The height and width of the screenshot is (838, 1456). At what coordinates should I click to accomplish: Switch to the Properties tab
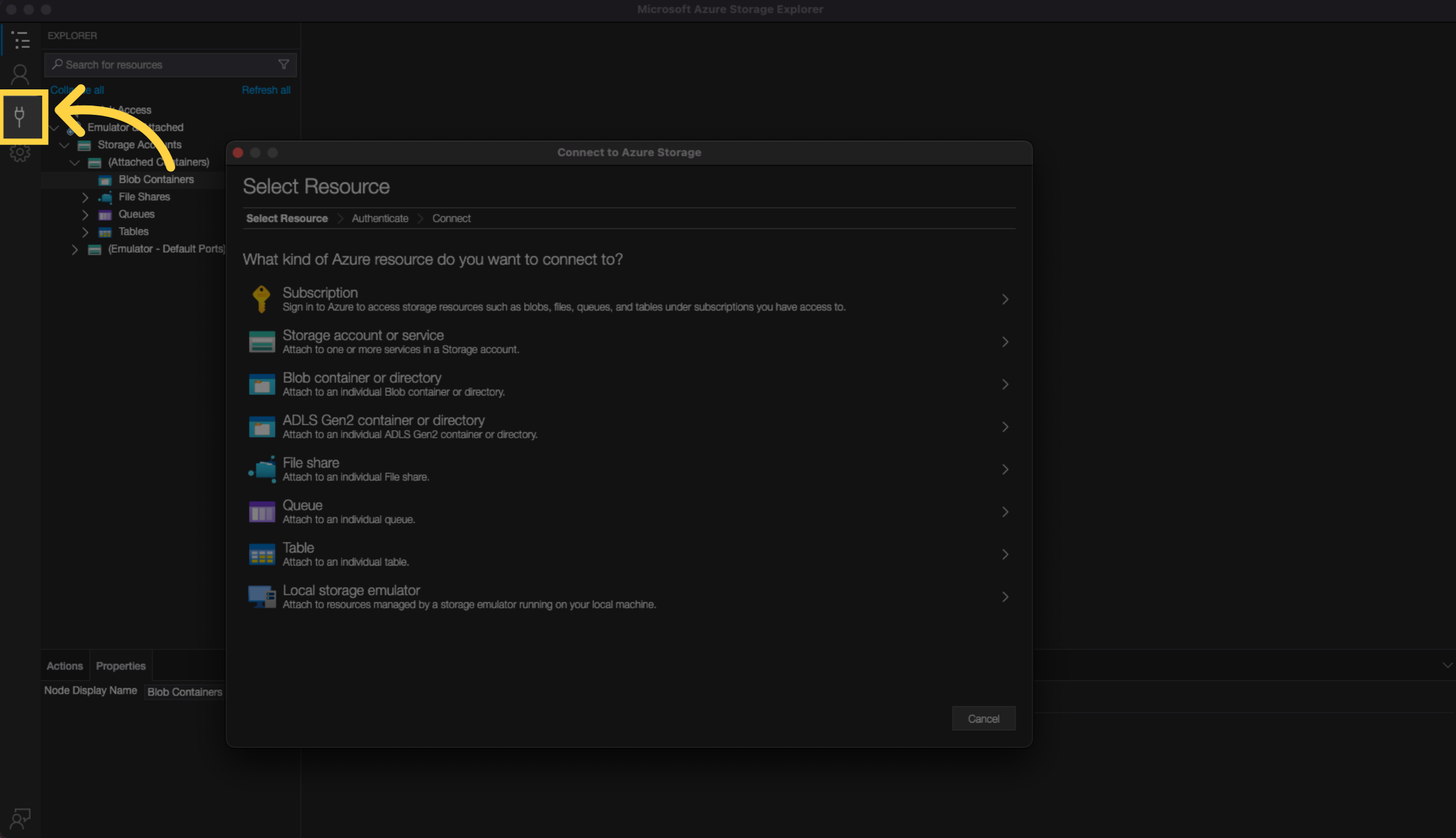click(121, 666)
